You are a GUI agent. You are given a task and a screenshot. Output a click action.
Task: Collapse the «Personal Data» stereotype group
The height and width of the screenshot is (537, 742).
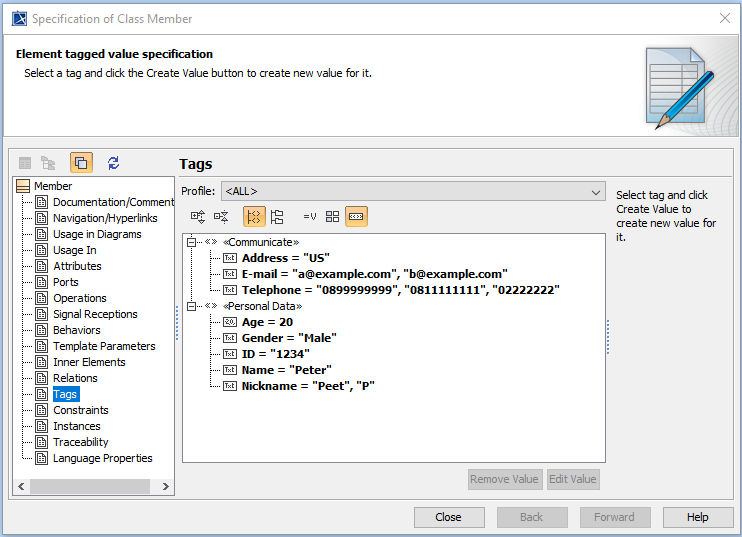[191, 307]
